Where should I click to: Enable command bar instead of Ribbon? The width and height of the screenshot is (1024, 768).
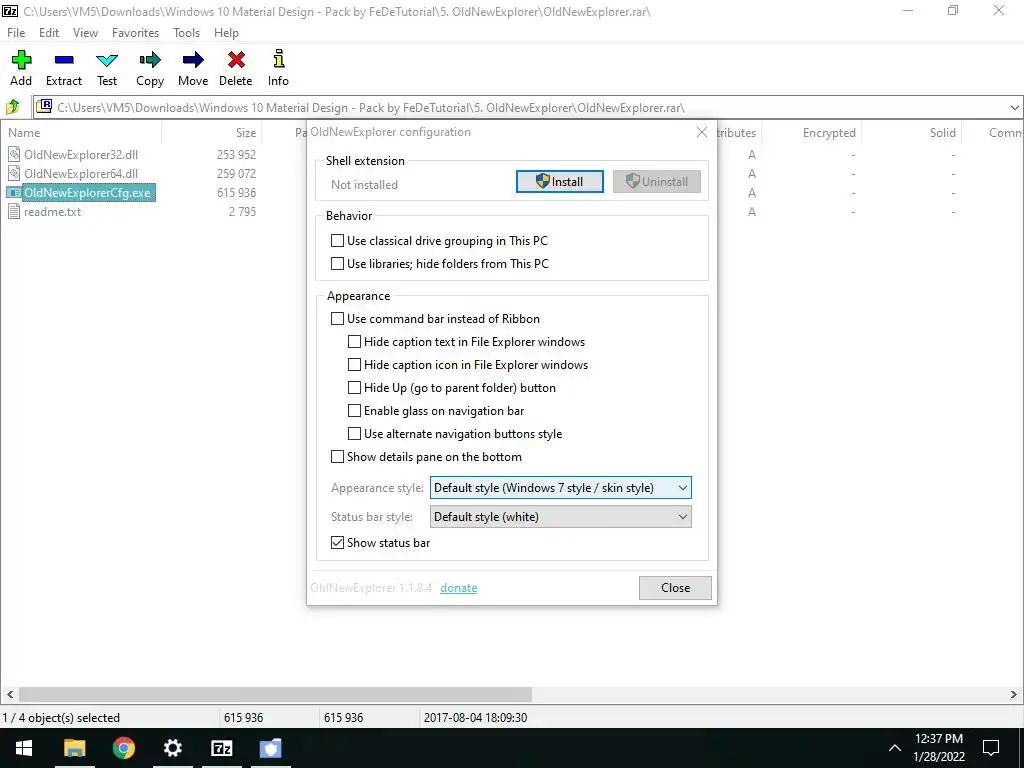[337, 319]
